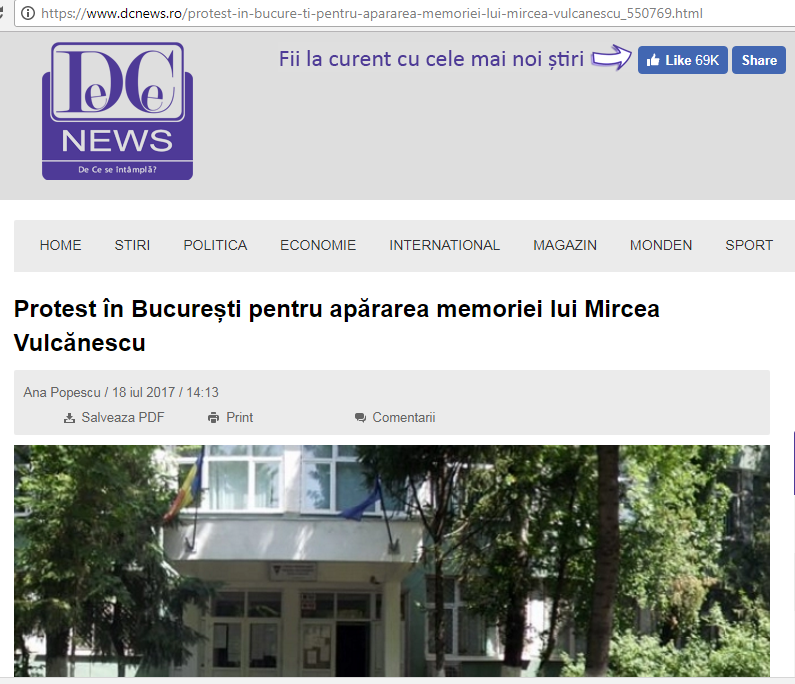This screenshot has height=684, width=795.
Task: Go to the SPORT category
Action: tap(749, 245)
